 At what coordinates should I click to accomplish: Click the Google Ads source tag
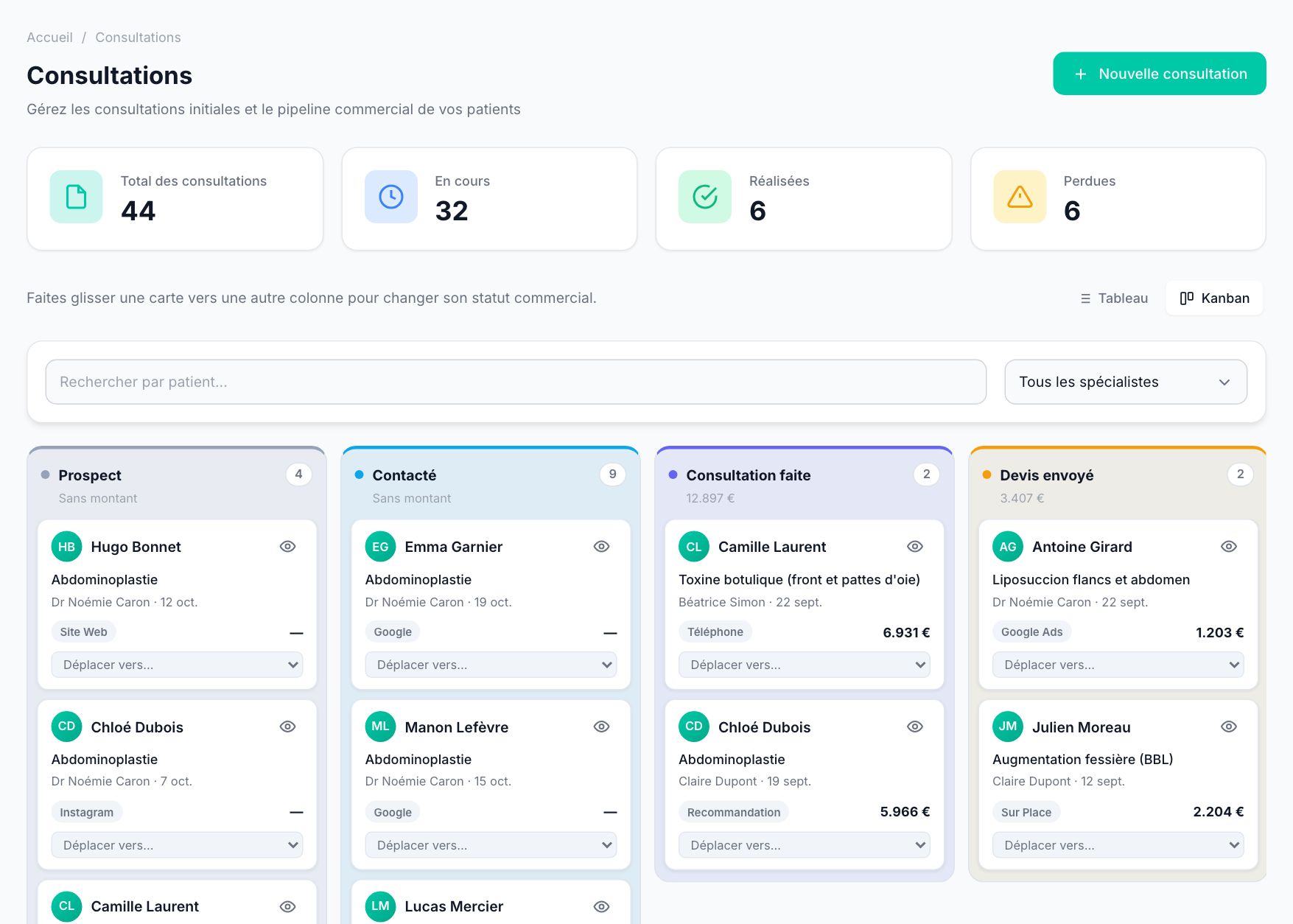pos(1031,632)
